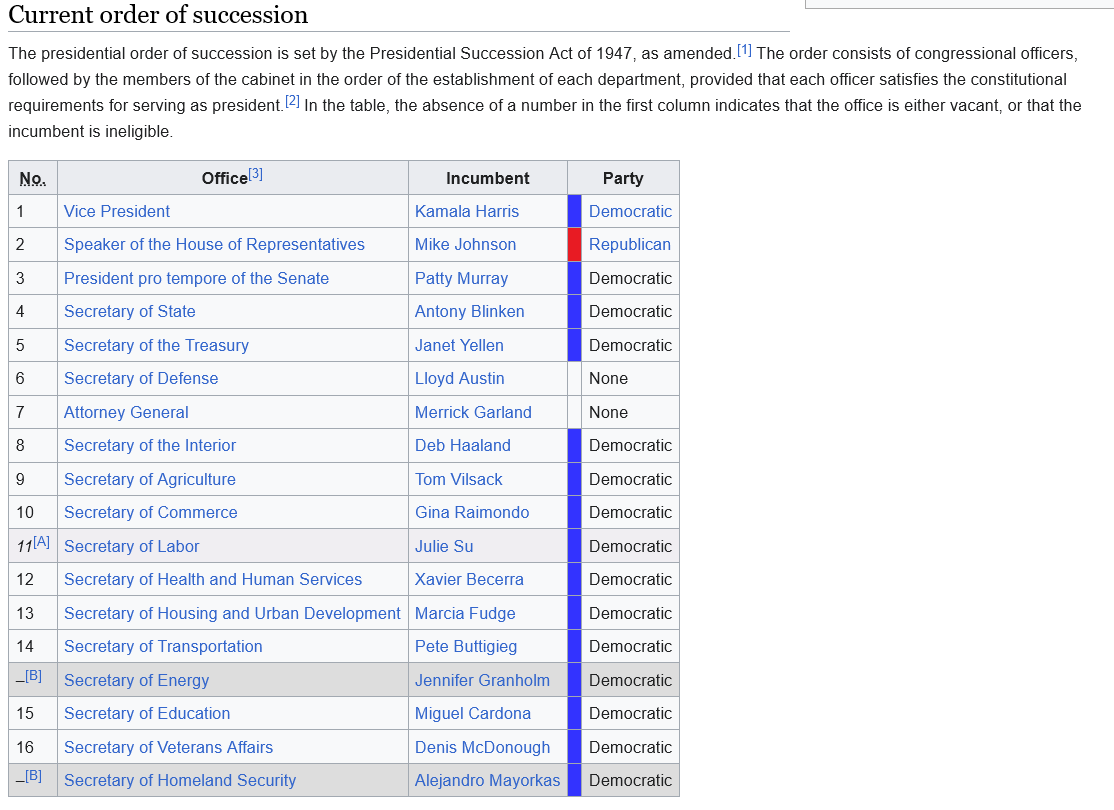
Task: Open Speaker of the House of Representatives link
Action: [x=214, y=244]
